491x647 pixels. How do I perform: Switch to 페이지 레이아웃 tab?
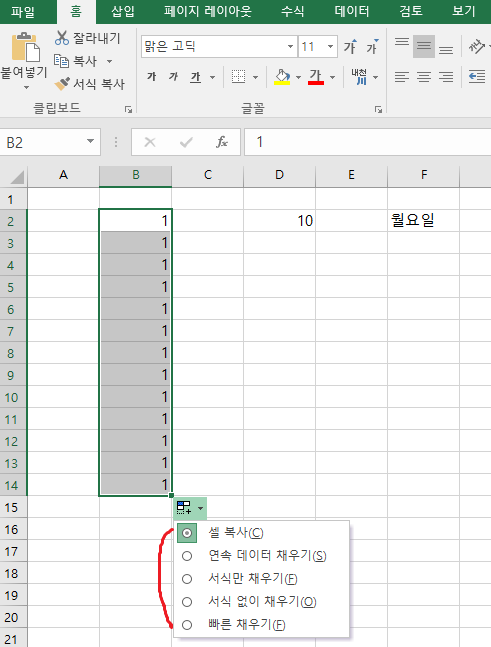(208, 11)
